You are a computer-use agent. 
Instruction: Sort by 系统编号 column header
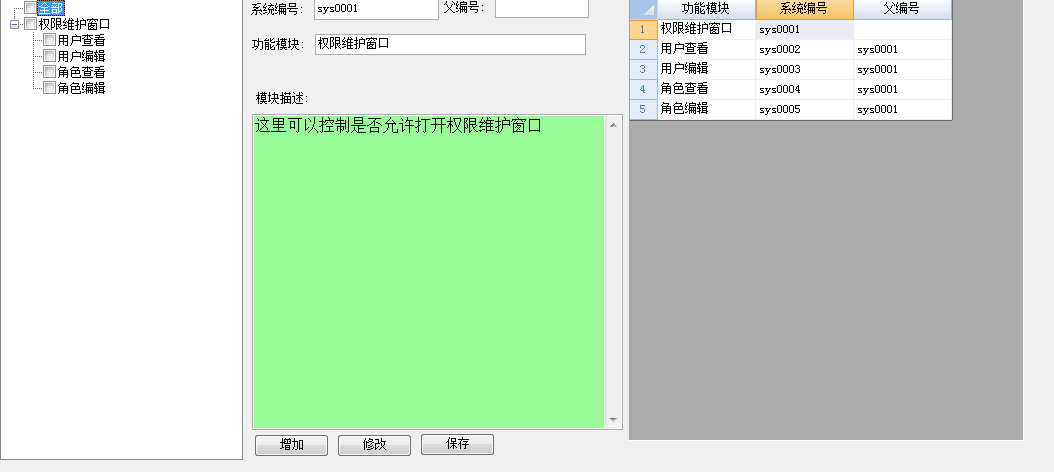tap(805, 9)
